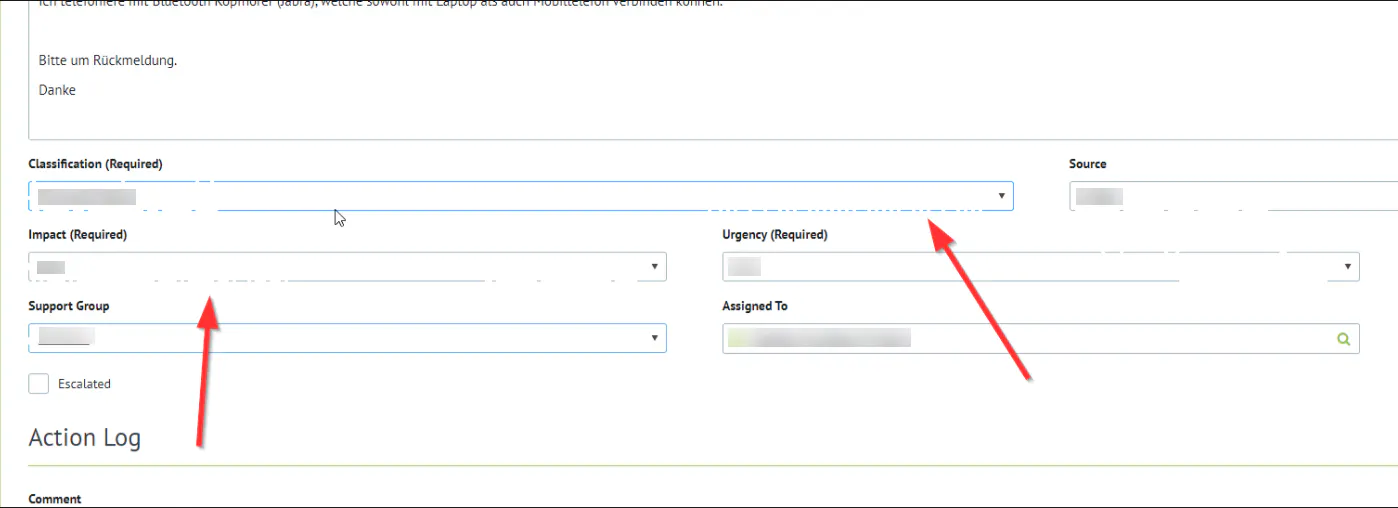Click the Assigned To input field
1398x508 pixels.
point(1041,338)
